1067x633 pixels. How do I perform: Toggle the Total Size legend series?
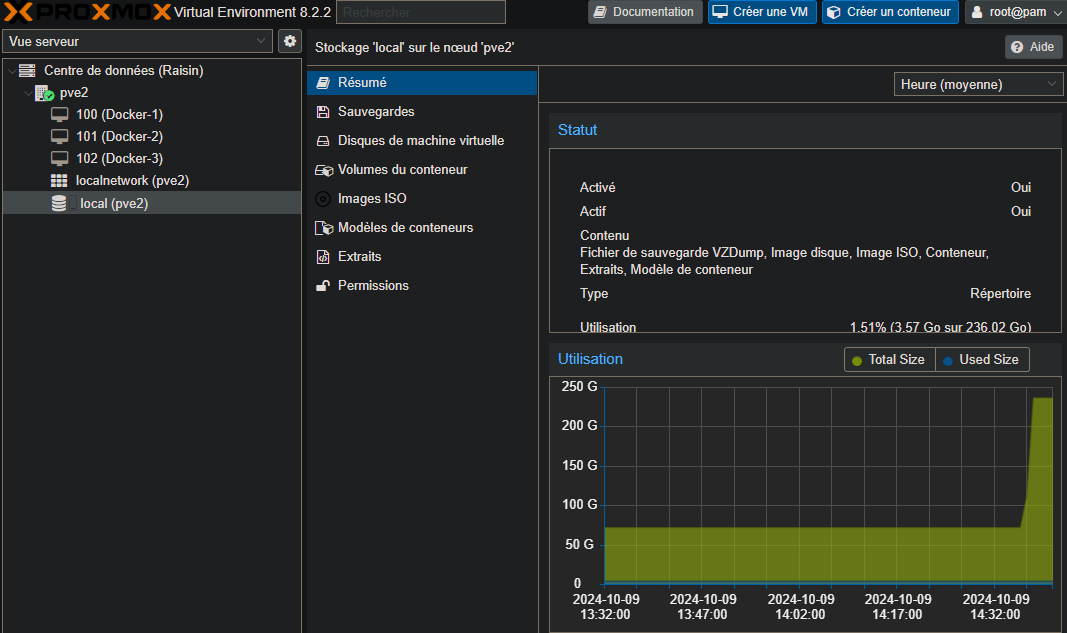click(x=888, y=360)
